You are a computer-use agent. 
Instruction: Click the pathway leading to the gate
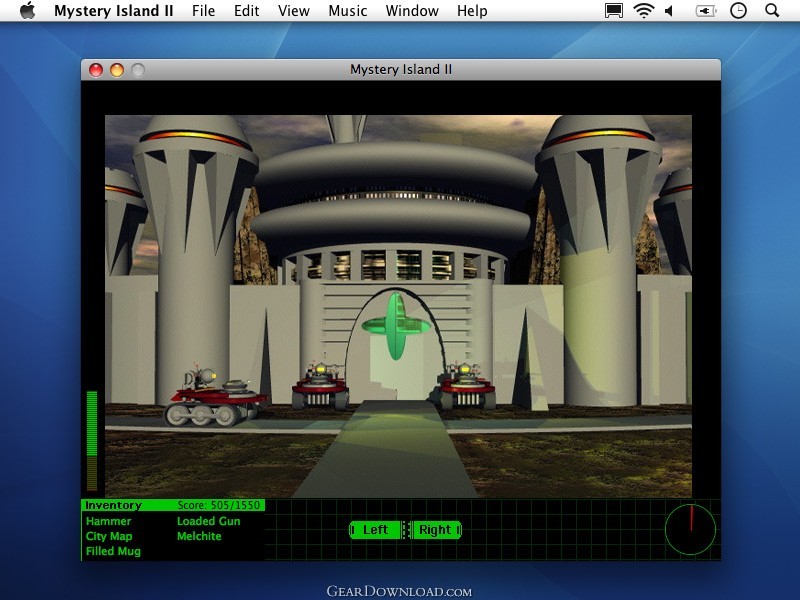click(x=387, y=449)
